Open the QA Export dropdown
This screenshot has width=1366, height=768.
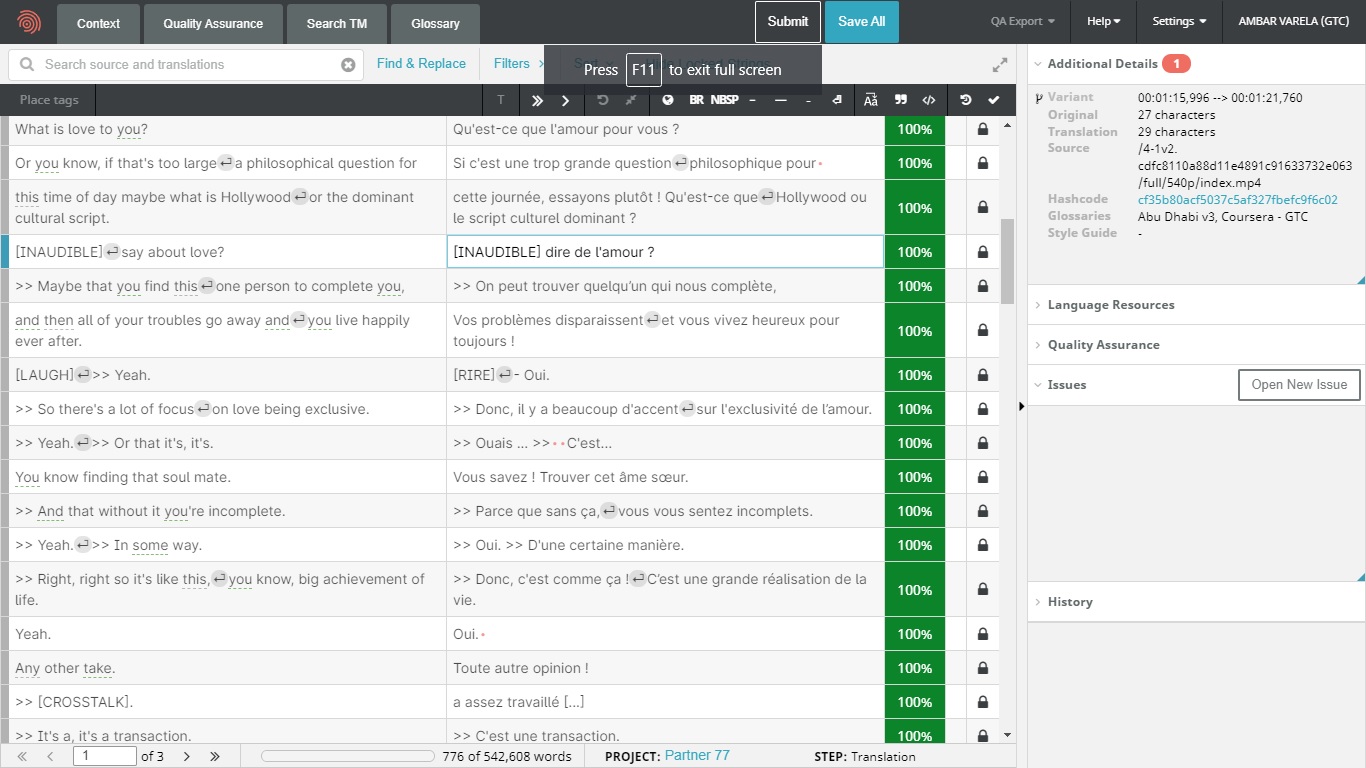1022,21
